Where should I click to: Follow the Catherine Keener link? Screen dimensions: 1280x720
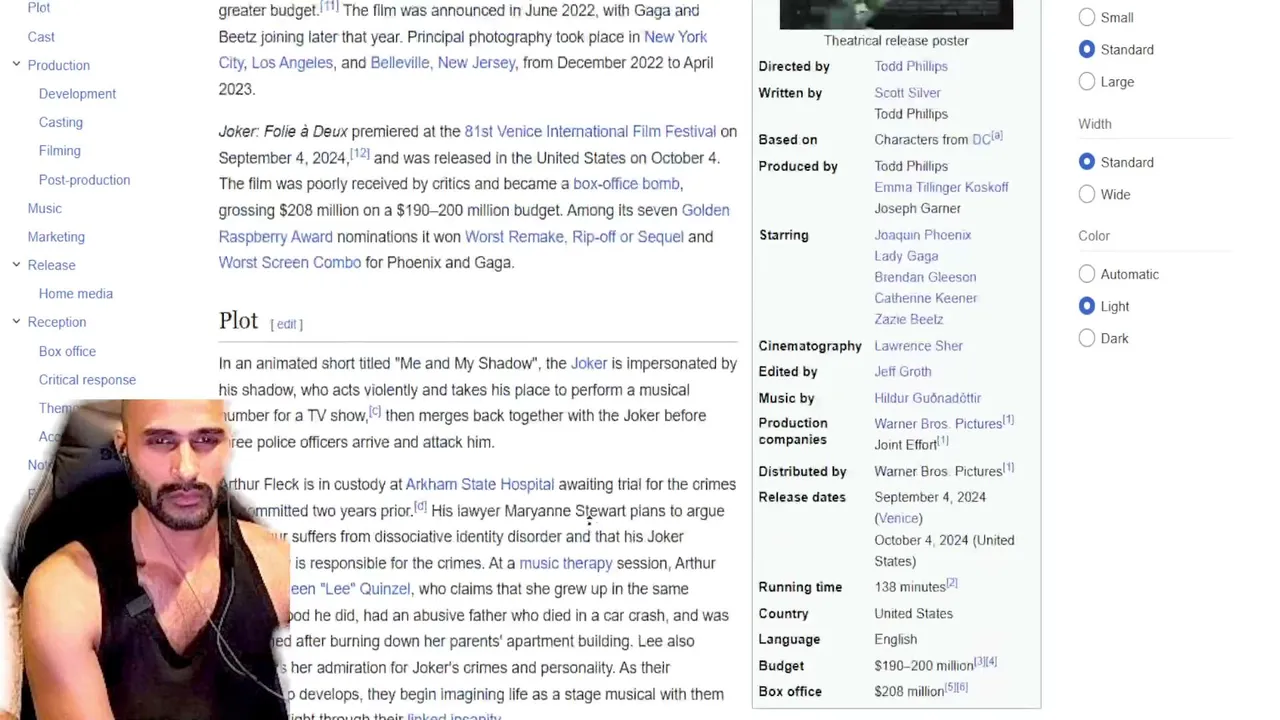pyautogui.click(x=926, y=298)
